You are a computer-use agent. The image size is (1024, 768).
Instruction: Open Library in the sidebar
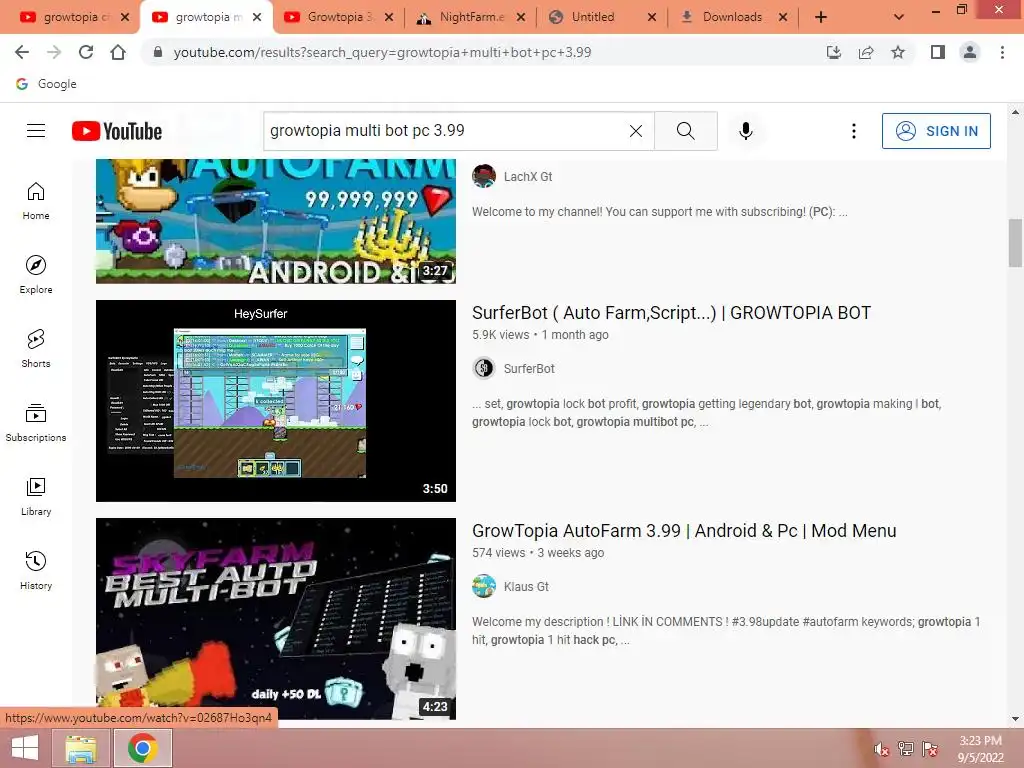[36, 497]
